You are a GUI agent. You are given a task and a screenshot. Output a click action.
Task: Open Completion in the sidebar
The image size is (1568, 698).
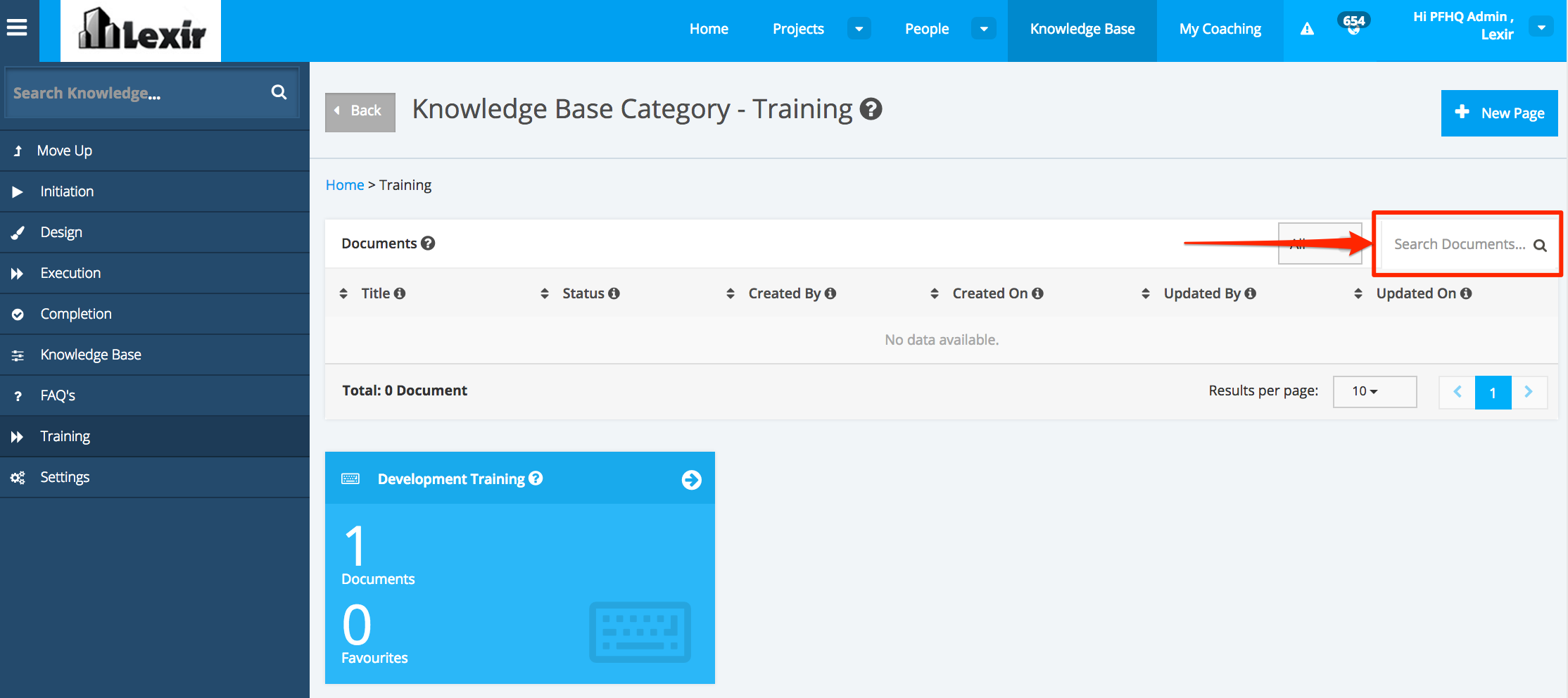(x=155, y=314)
